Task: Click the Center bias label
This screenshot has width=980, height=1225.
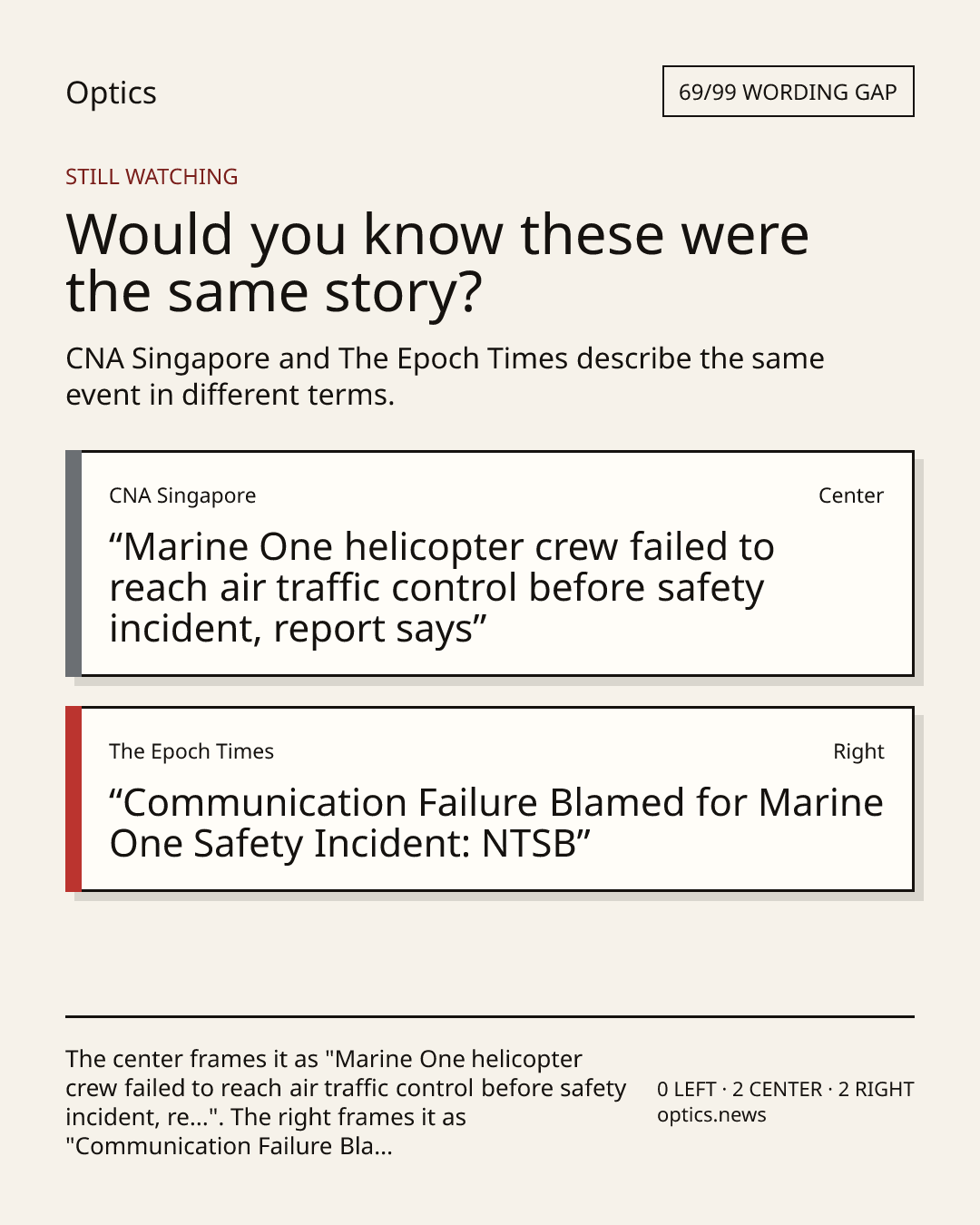Action: (850, 495)
